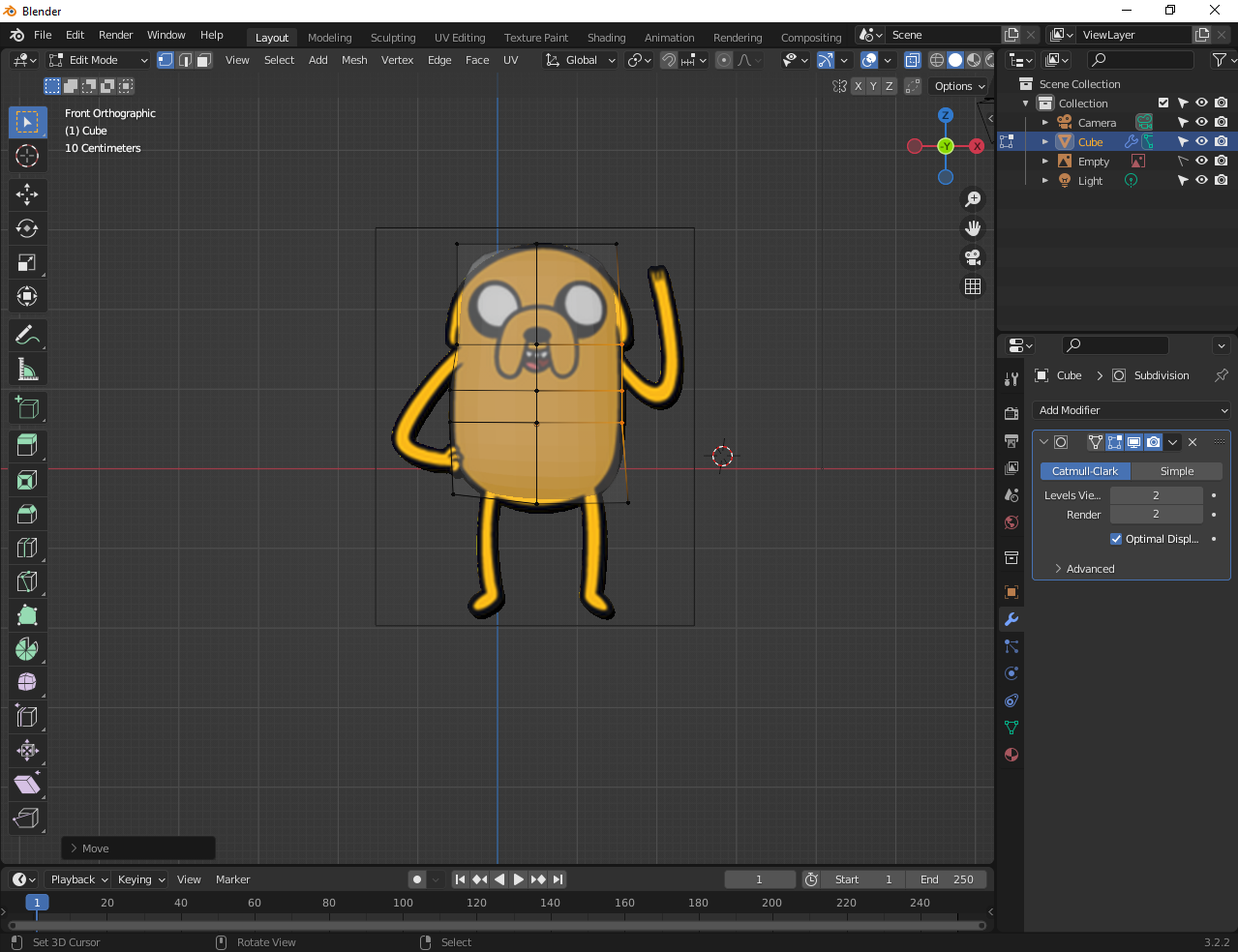This screenshot has width=1238, height=952.
Task: Select the Poly Build tool
Action: tap(27, 615)
